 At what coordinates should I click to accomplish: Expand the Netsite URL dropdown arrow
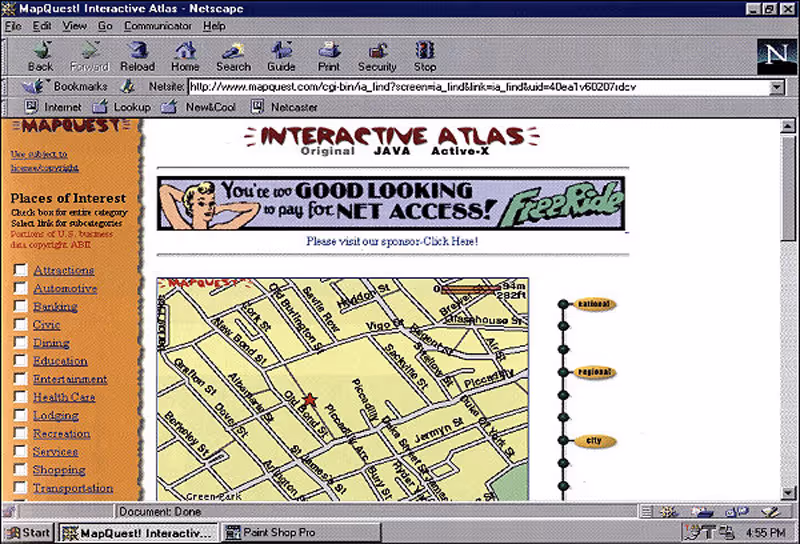(x=777, y=87)
